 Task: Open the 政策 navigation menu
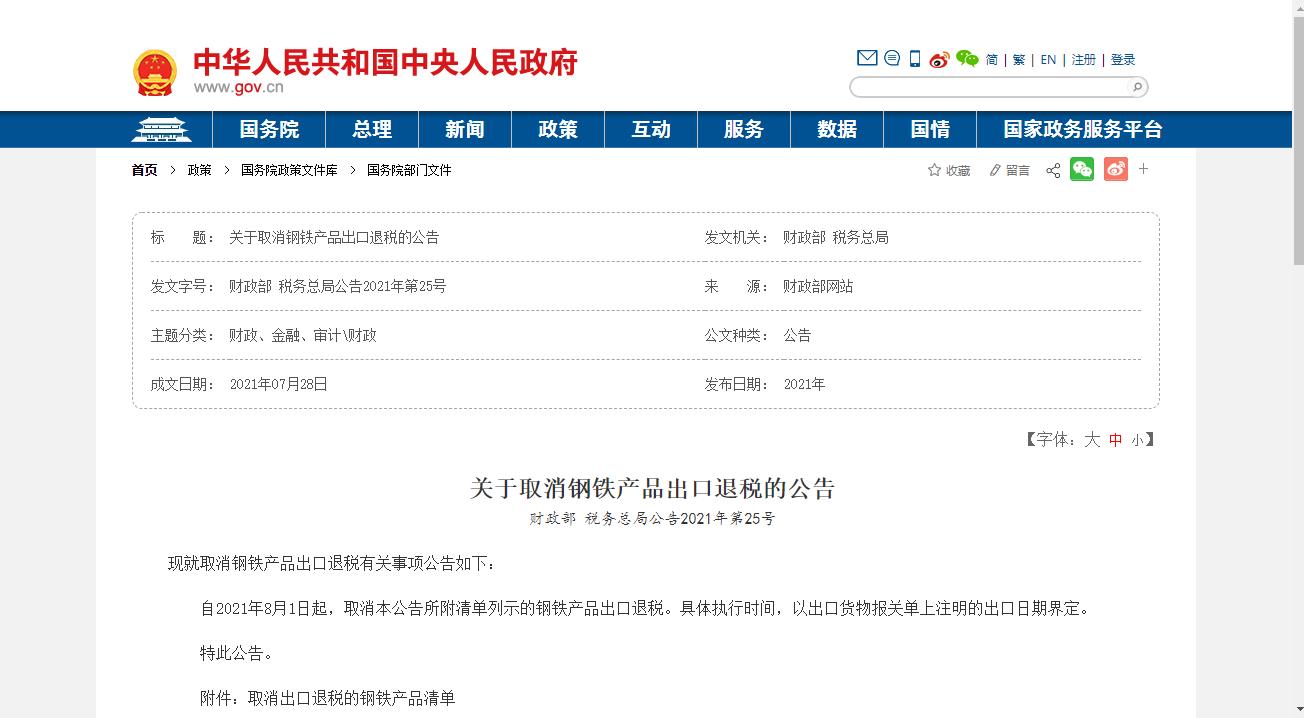tap(557, 129)
